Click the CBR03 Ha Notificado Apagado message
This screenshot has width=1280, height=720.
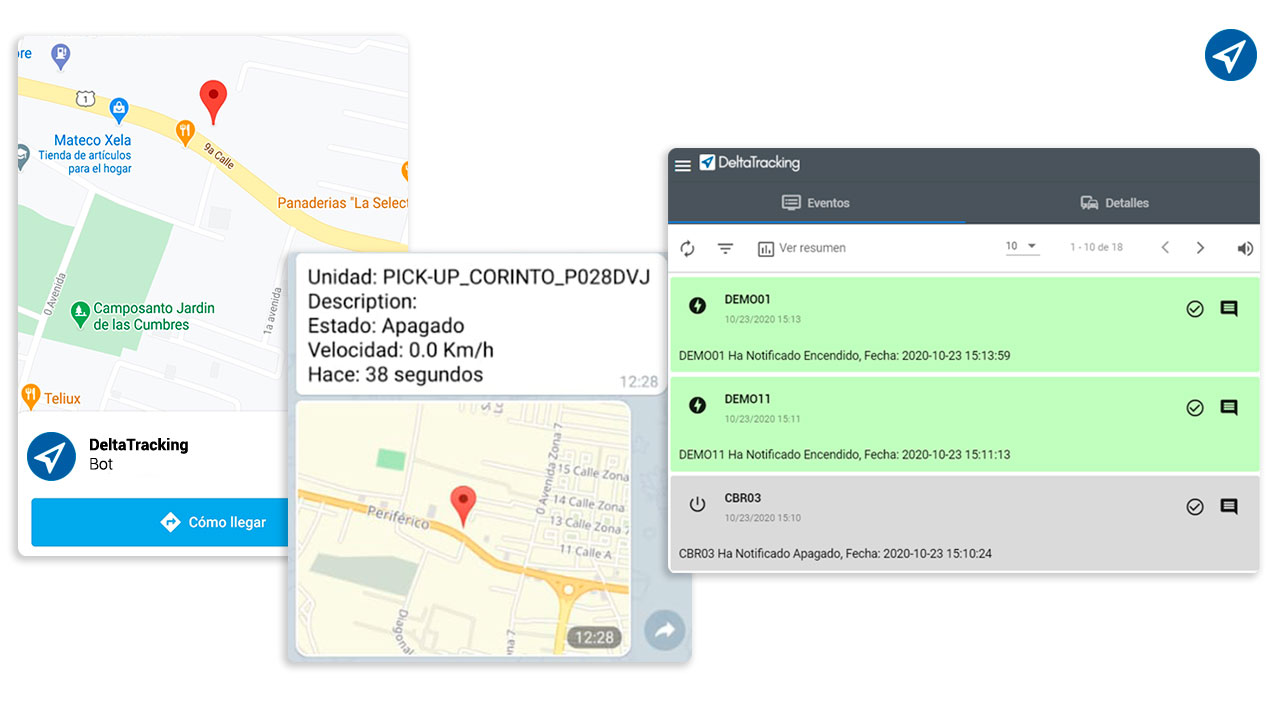pyautogui.click(x=835, y=553)
